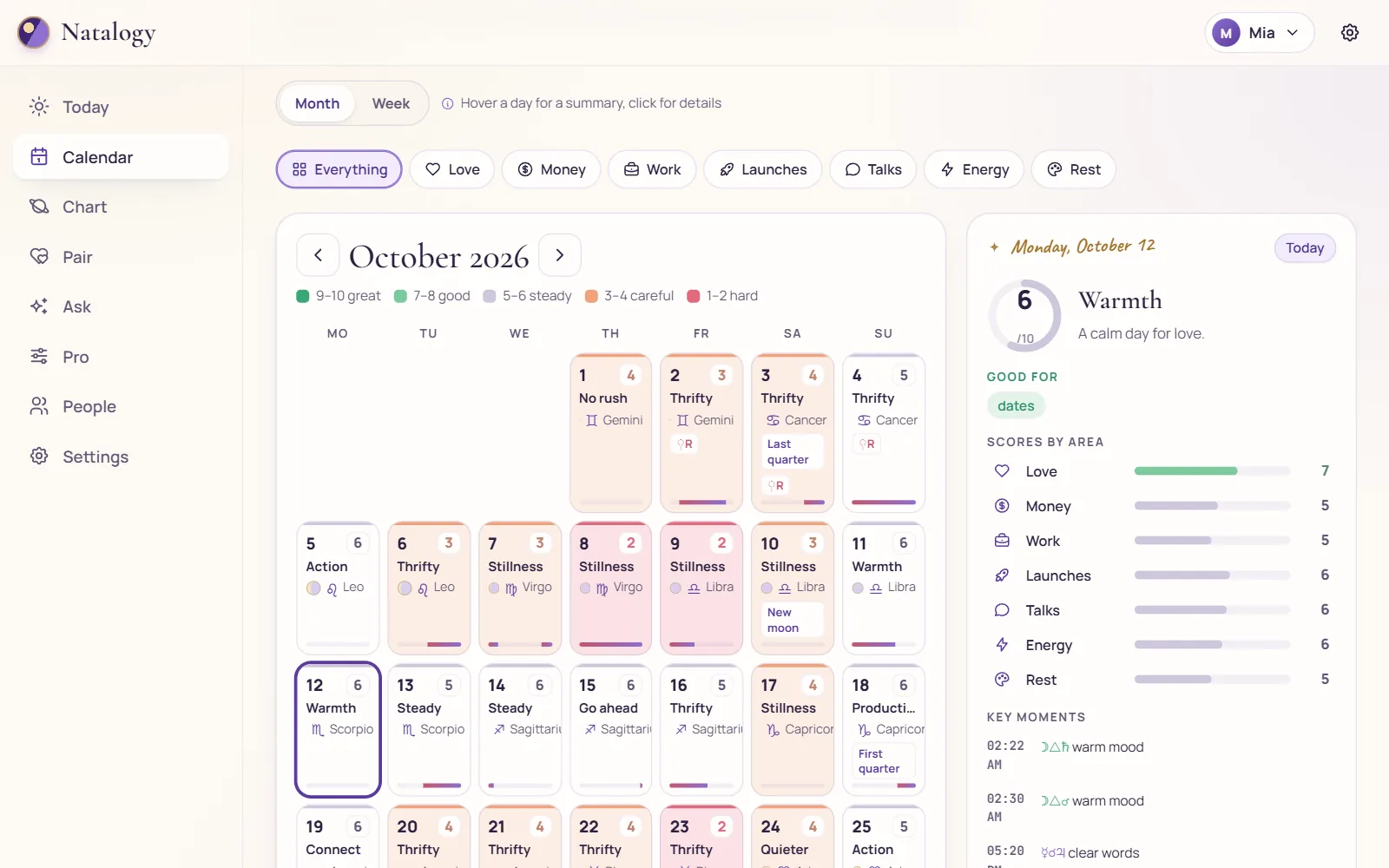
Task: Select October 23 Thrifty day
Action: click(701, 837)
